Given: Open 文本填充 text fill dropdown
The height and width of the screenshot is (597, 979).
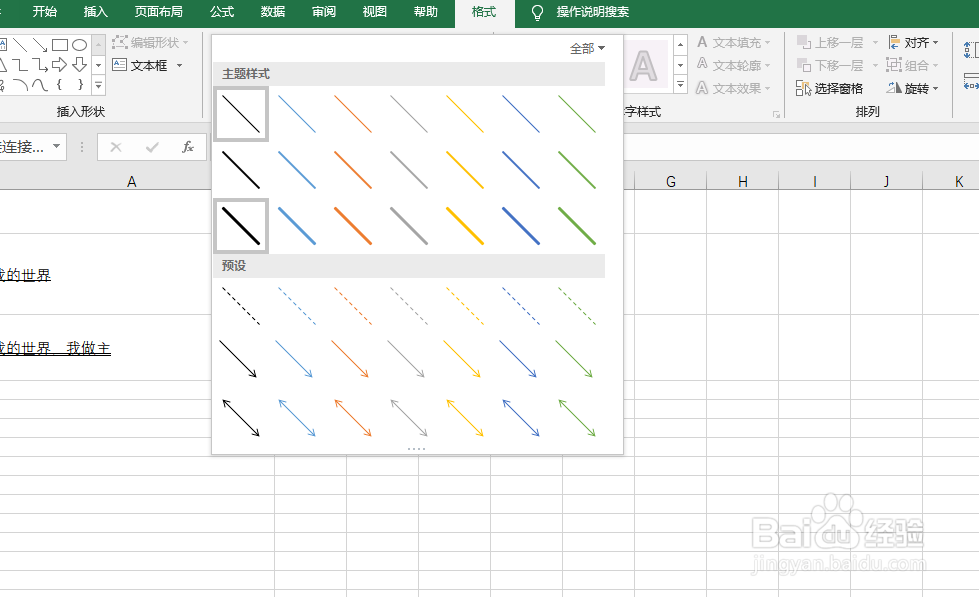Looking at the screenshot, I should 734,42.
